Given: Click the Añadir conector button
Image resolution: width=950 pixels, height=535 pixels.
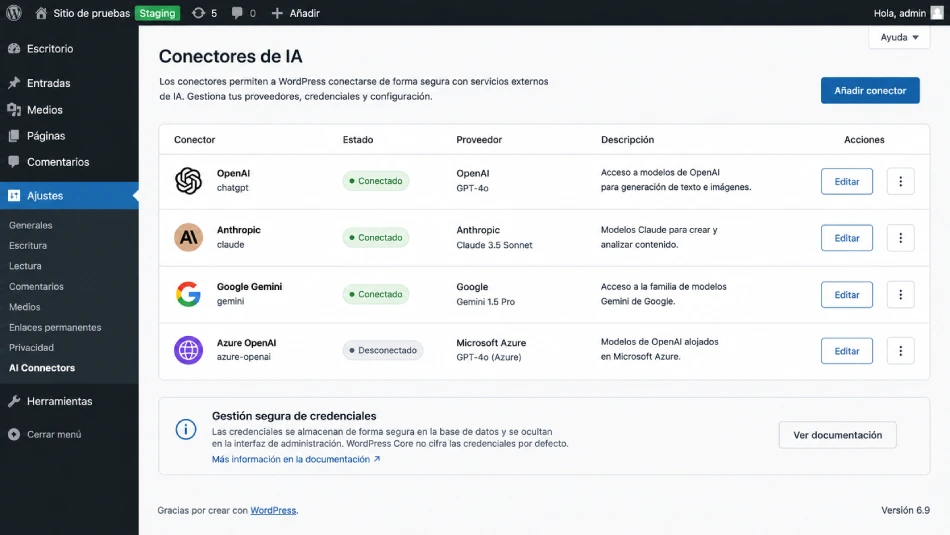Looking at the screenshot, I should tap(870, 90).
